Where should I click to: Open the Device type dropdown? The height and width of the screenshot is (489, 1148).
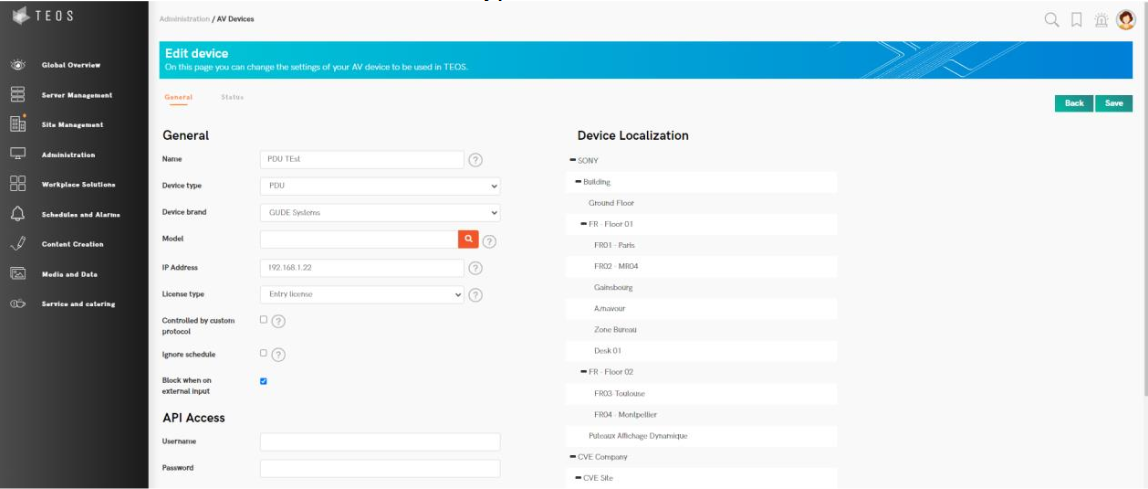[379, 186]
